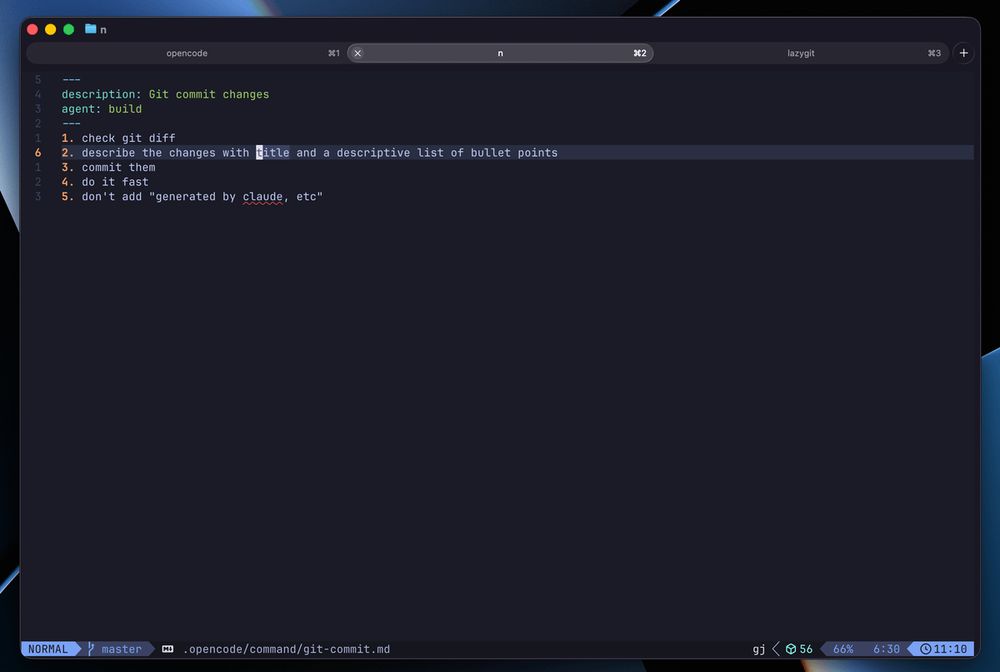This screenshot has width=1000, height=672.
Task: Open a new tab with the plus button
Action: [x=962, y=52]
